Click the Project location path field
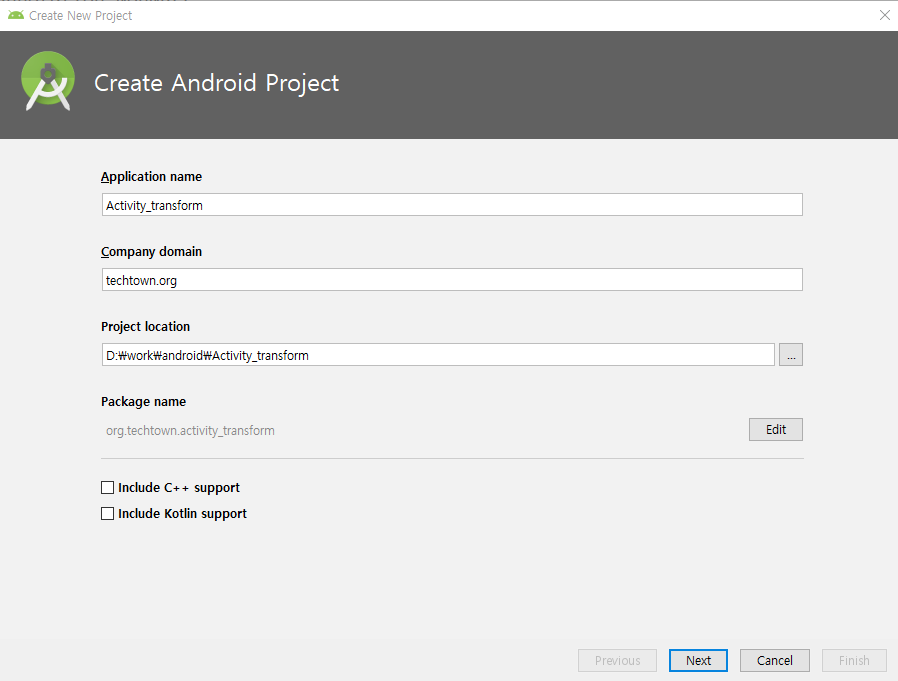 pyautogui.click(x=438, y=355)
